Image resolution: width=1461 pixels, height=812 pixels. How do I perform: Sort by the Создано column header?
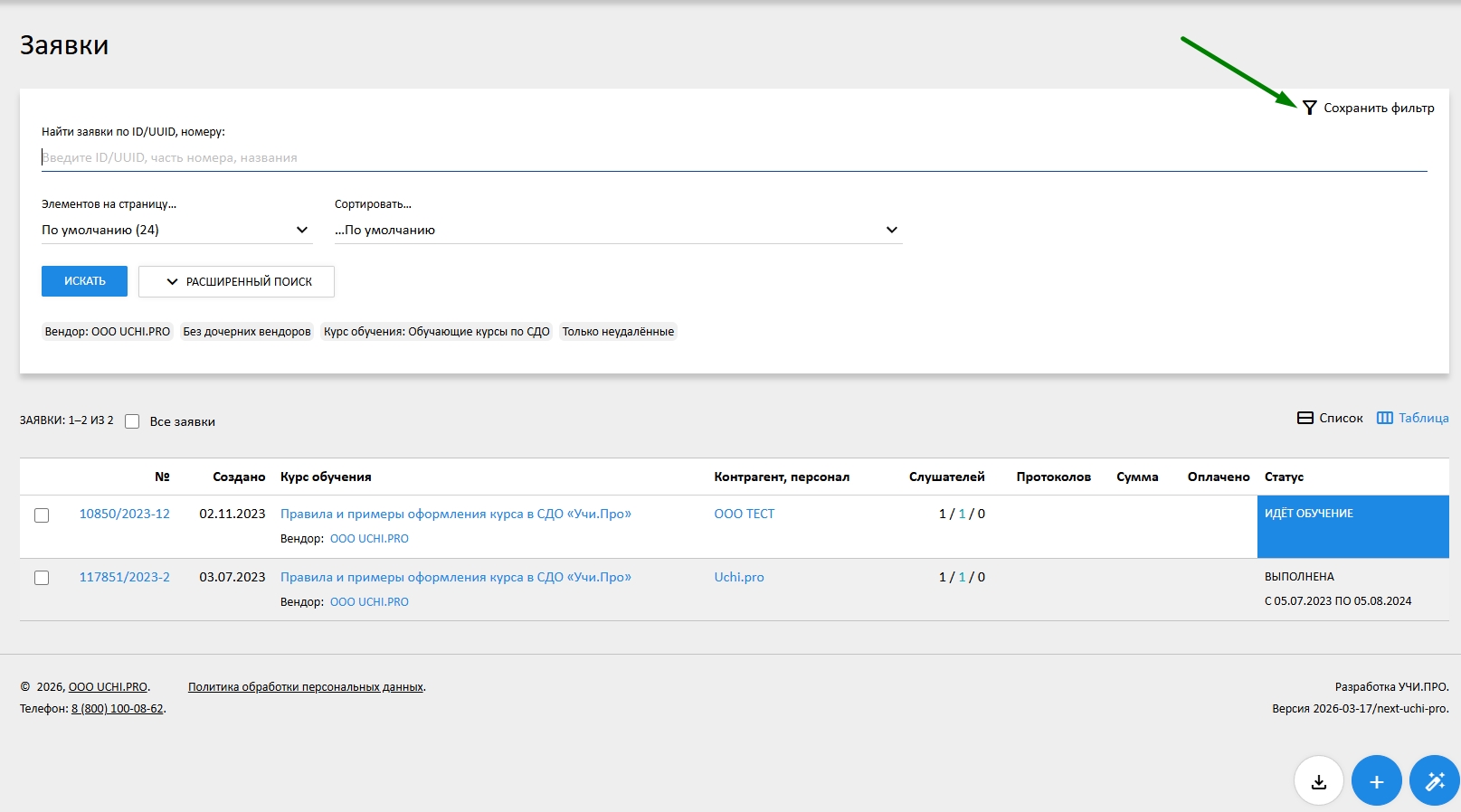tap(239, 477)
